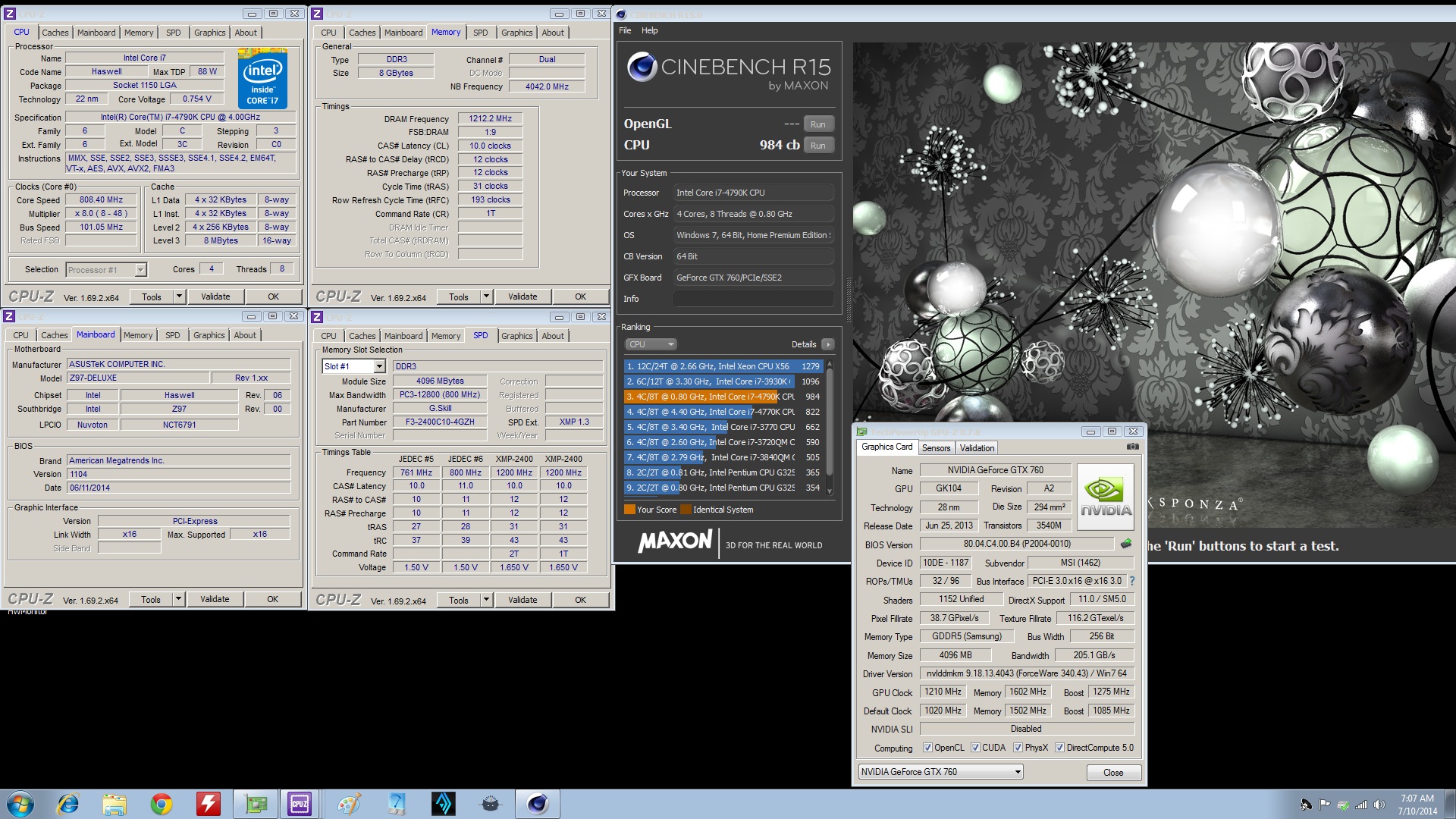The image size is (1456, 819).
Task: Open the red lightning bolt taskbar app
Action: (x=208, y=804)
